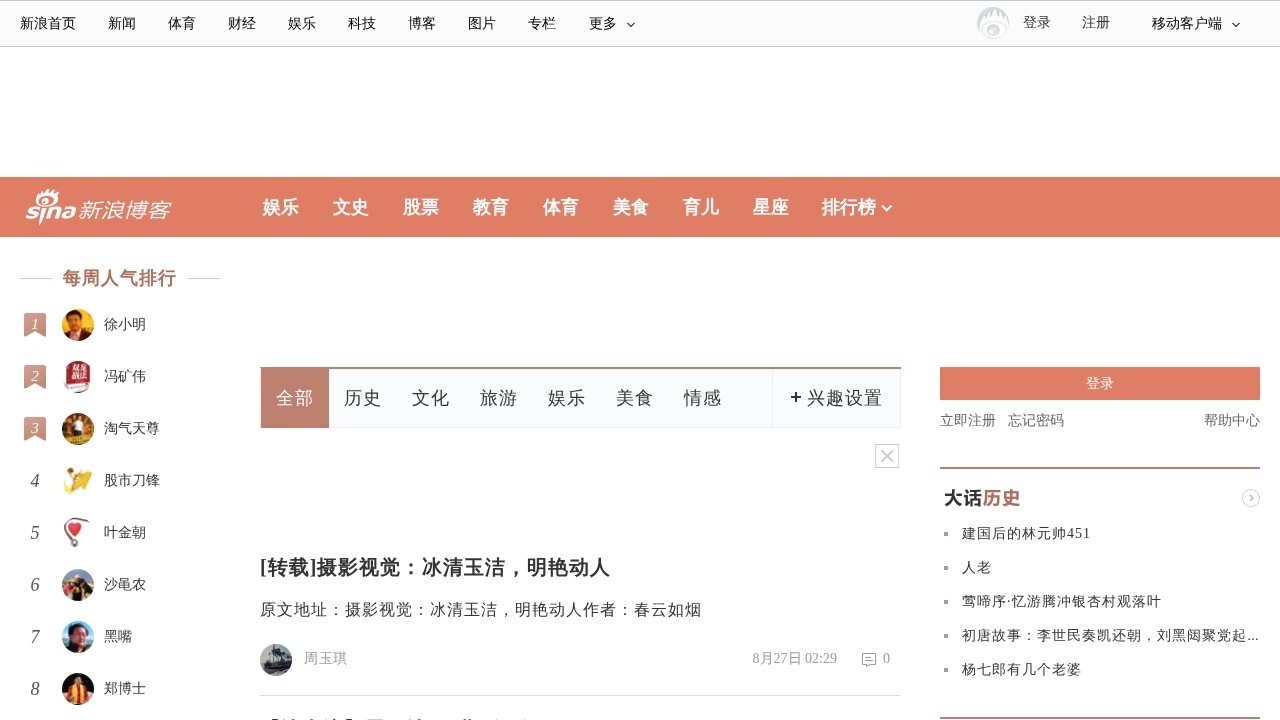Open 股票 in the orange nav bar

421,207
